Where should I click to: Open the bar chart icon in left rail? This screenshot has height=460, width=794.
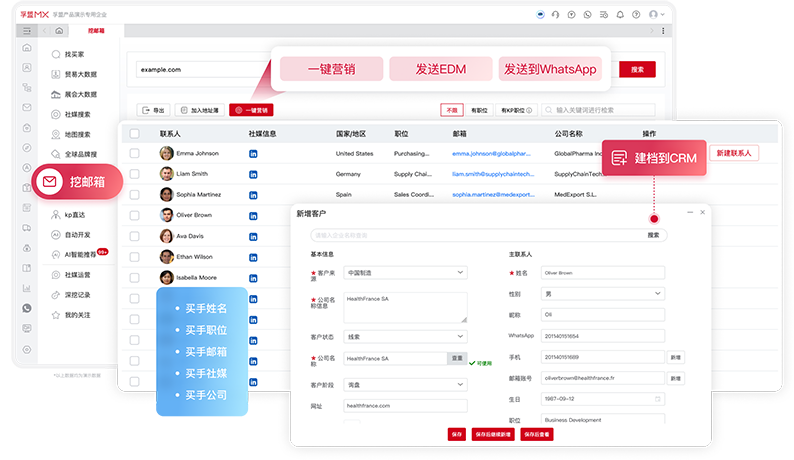pyautogui.click(x=27, y=288)
